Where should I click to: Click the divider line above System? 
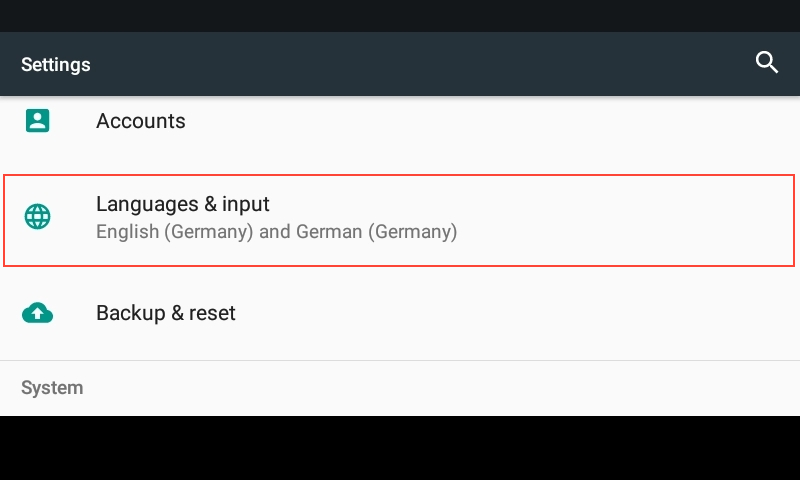400,360
